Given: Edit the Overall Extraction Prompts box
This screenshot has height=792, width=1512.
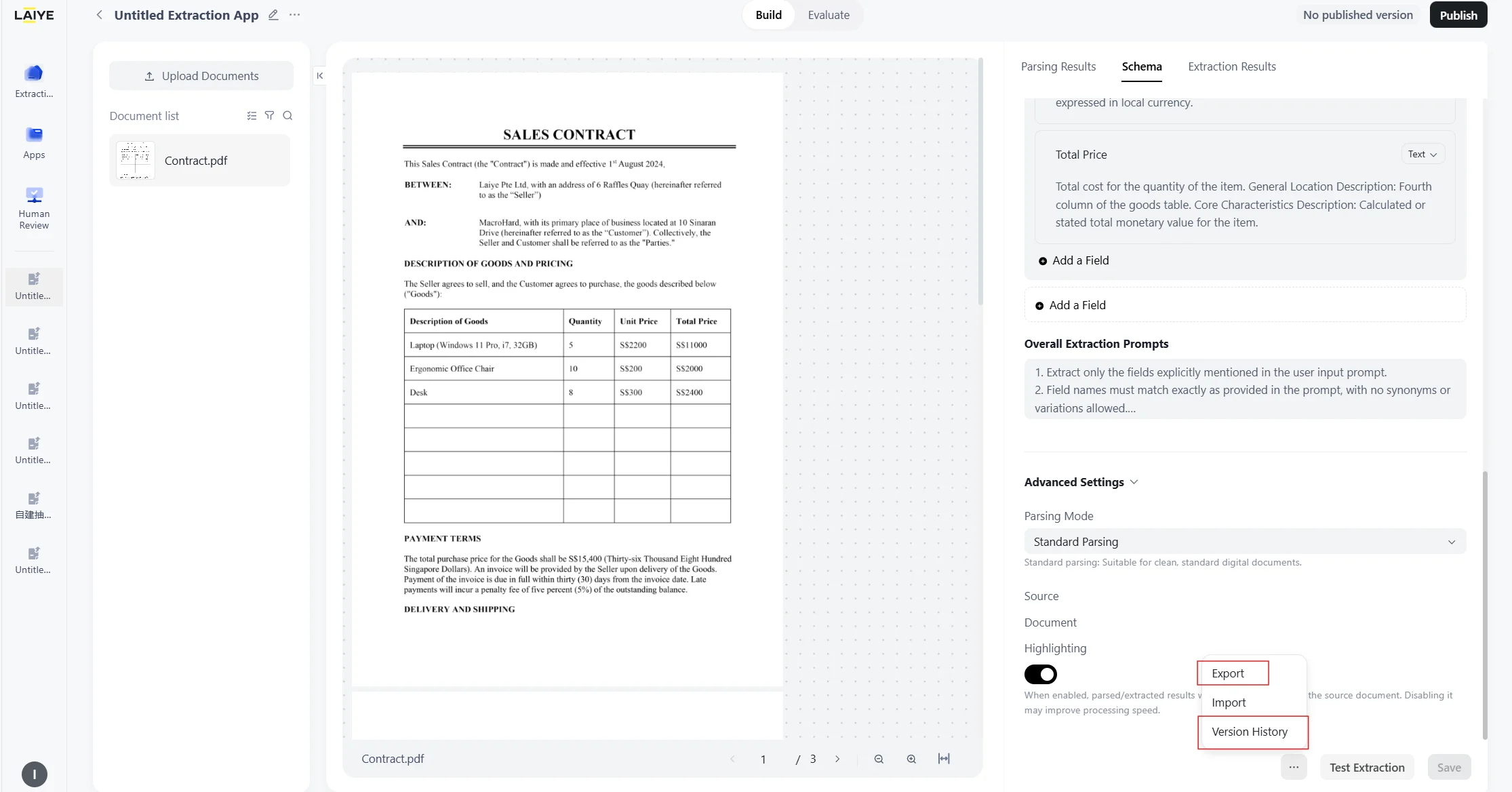Looking at the screenshot, I should [1245, 390].
